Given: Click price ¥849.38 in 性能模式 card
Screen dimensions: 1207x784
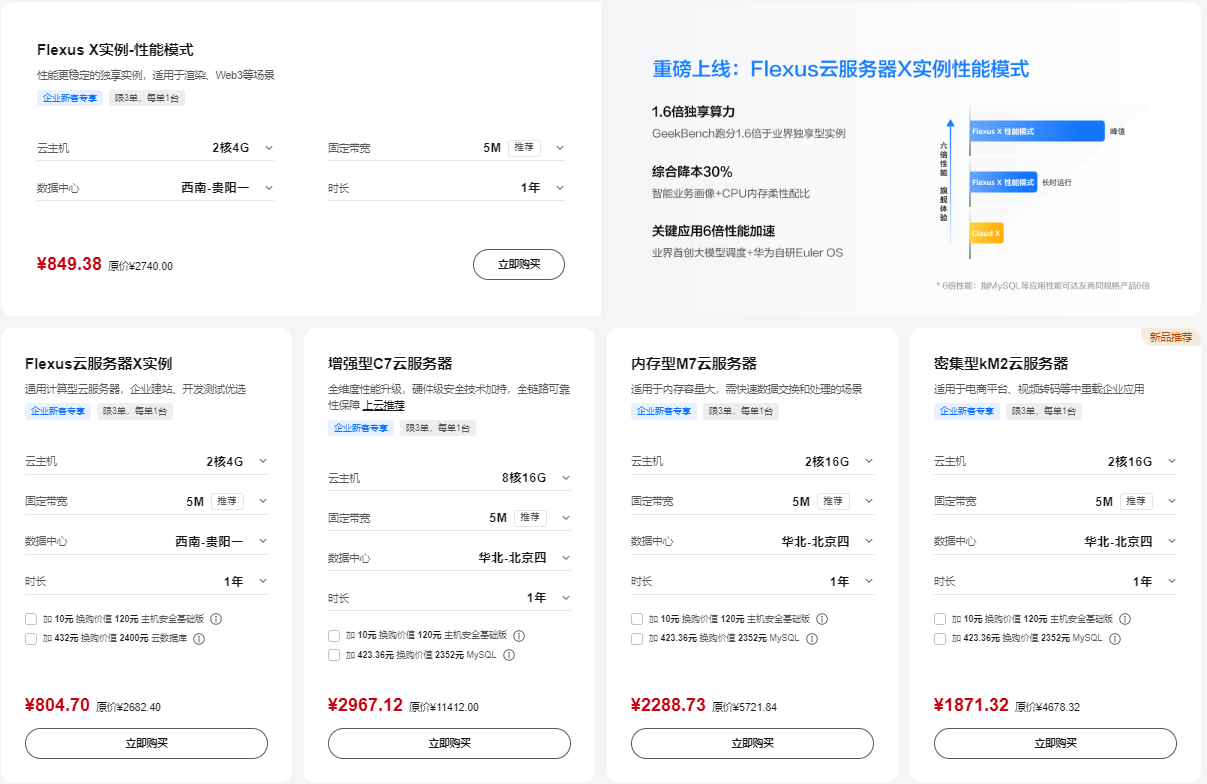Looking at the screenshot, I should pos(69,264).
